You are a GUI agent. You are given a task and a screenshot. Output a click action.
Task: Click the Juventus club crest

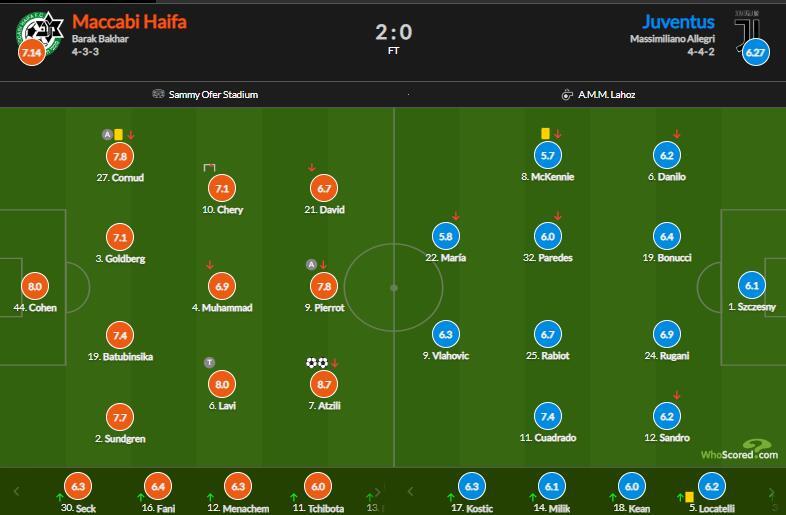(x=749, y=26)
